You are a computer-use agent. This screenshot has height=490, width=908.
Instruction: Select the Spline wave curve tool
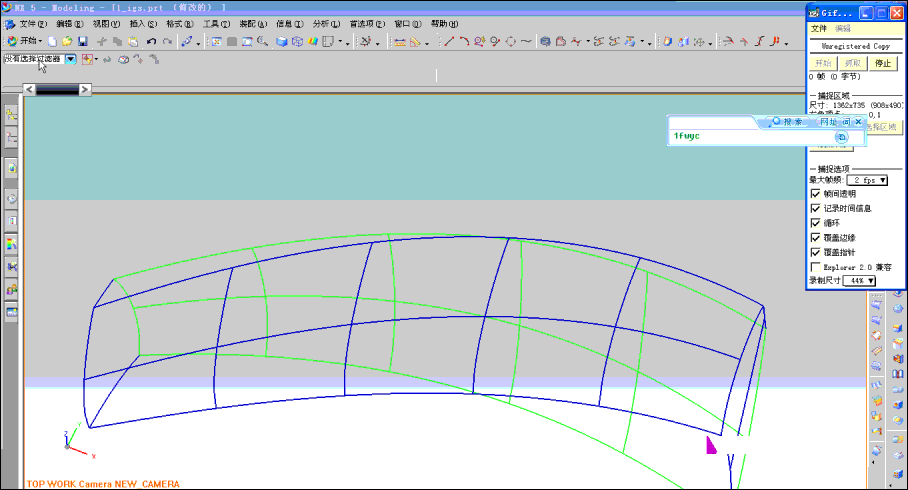(526, 41)
